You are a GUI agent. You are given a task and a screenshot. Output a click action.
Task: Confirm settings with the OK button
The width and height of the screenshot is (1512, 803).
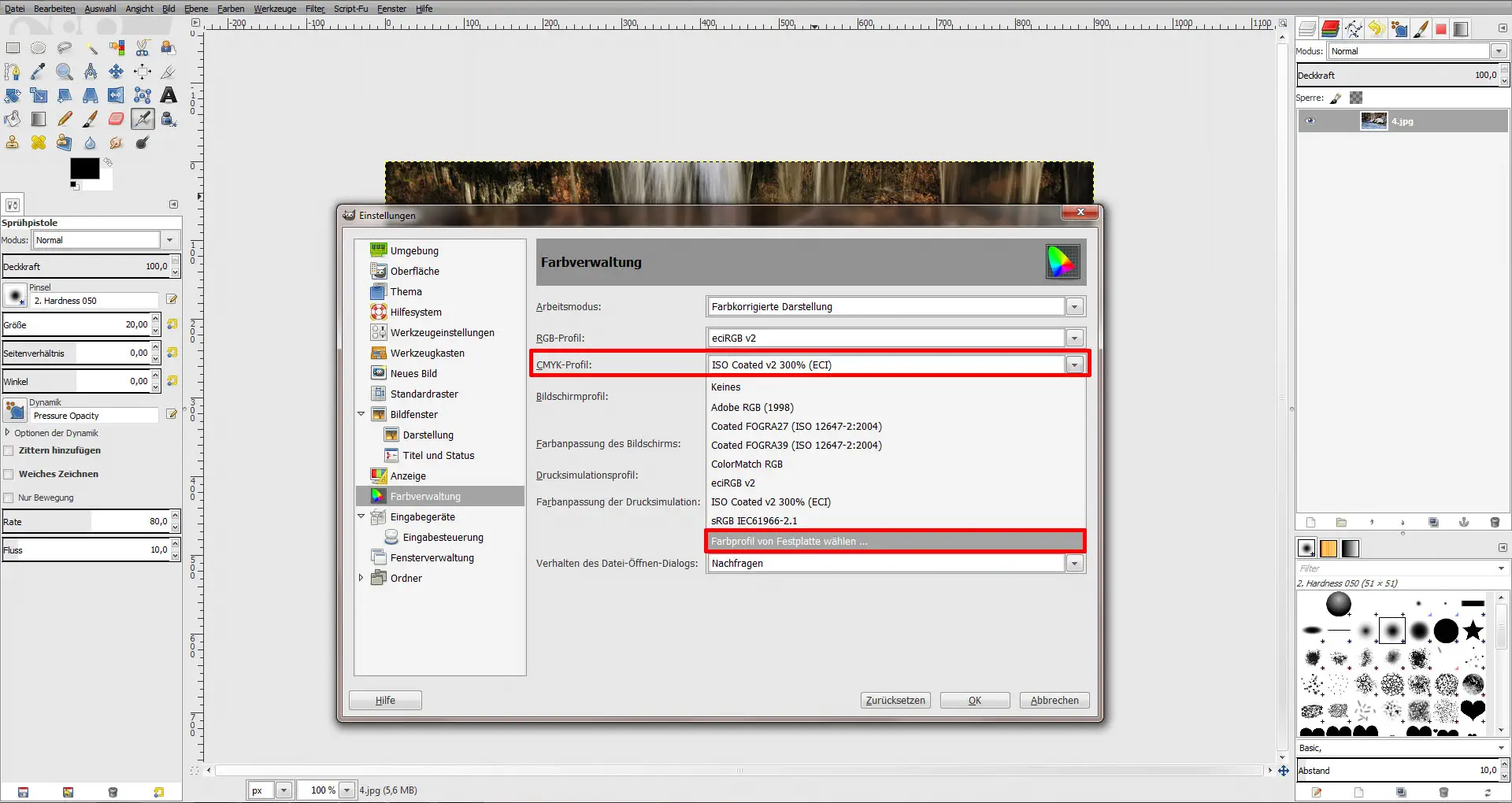(x=974, y=700)
